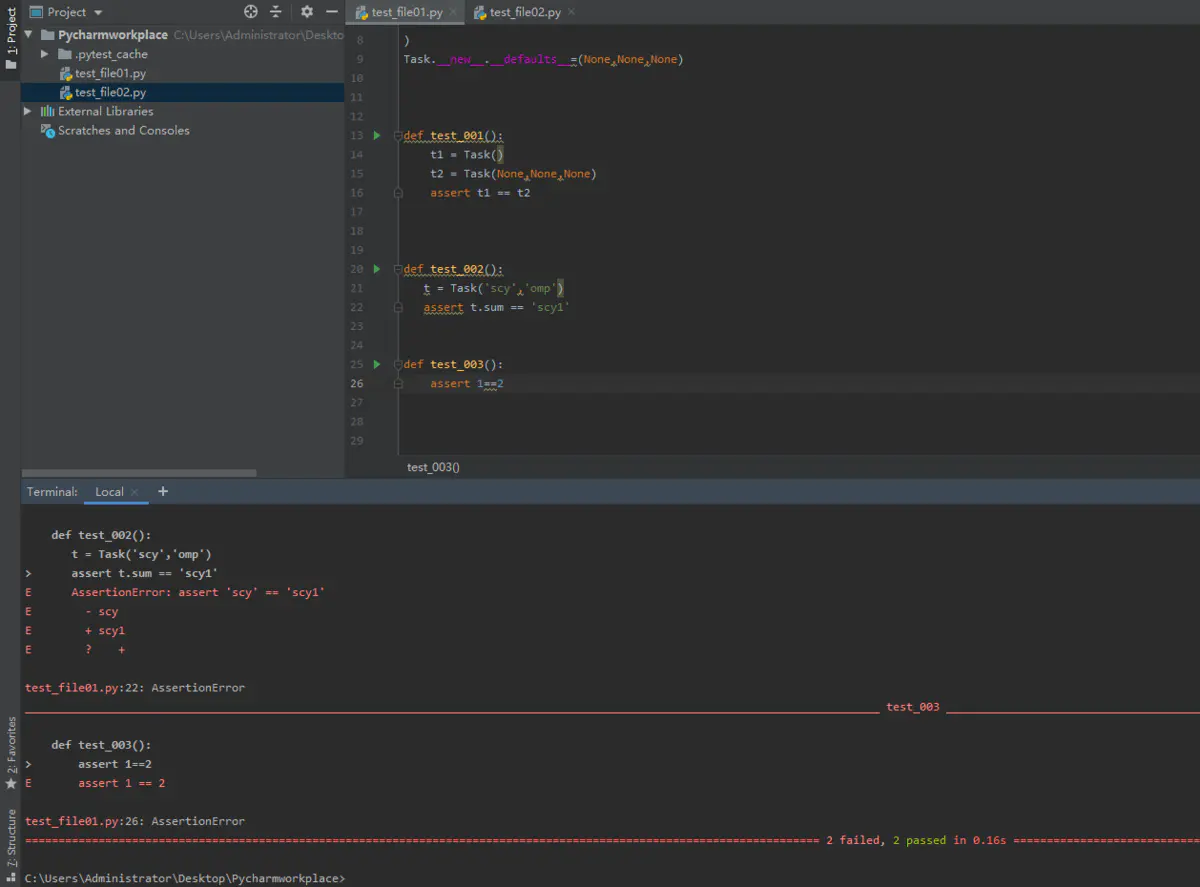Click 'def test_002():' in editor
This screenshot has width=1200, height=887.
(x=453, y=269)
